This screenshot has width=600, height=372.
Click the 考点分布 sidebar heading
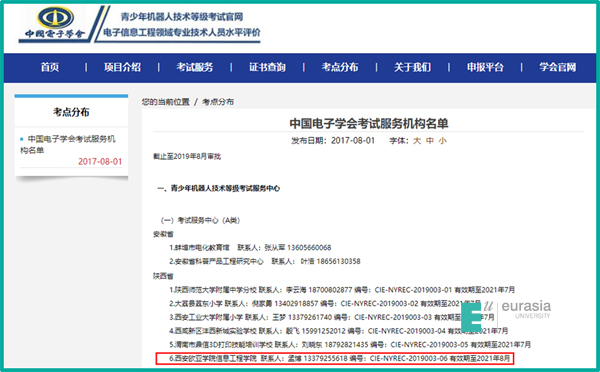pyautogui.click(x=71, y=112)
